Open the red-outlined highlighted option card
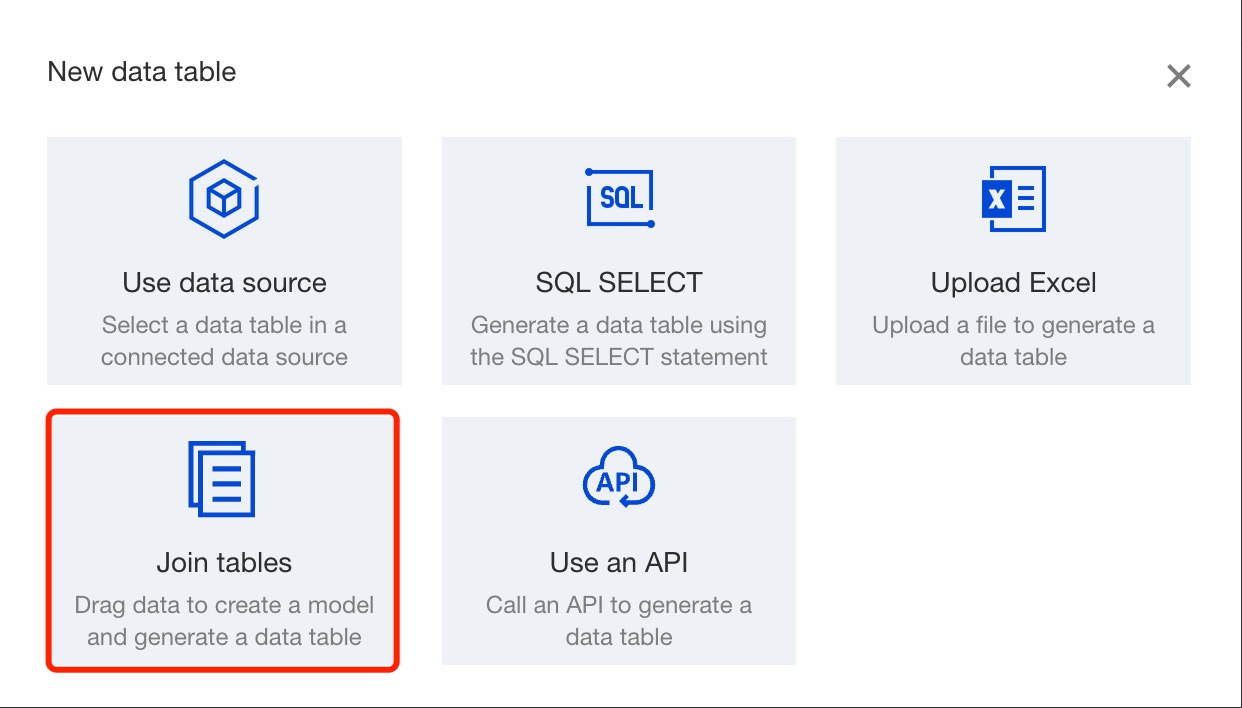Viewport: 1242px width, 708px height. pos(224,540)
